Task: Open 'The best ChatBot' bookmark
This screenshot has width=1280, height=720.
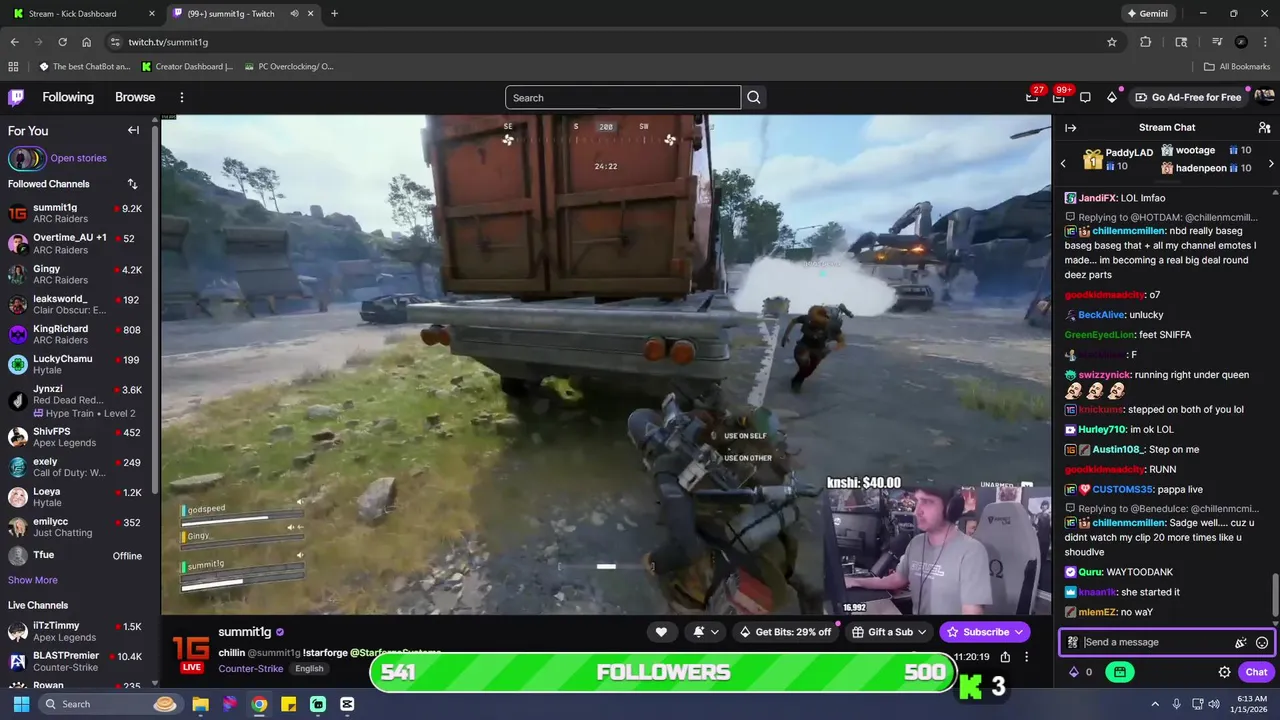Action: [85, 67]
